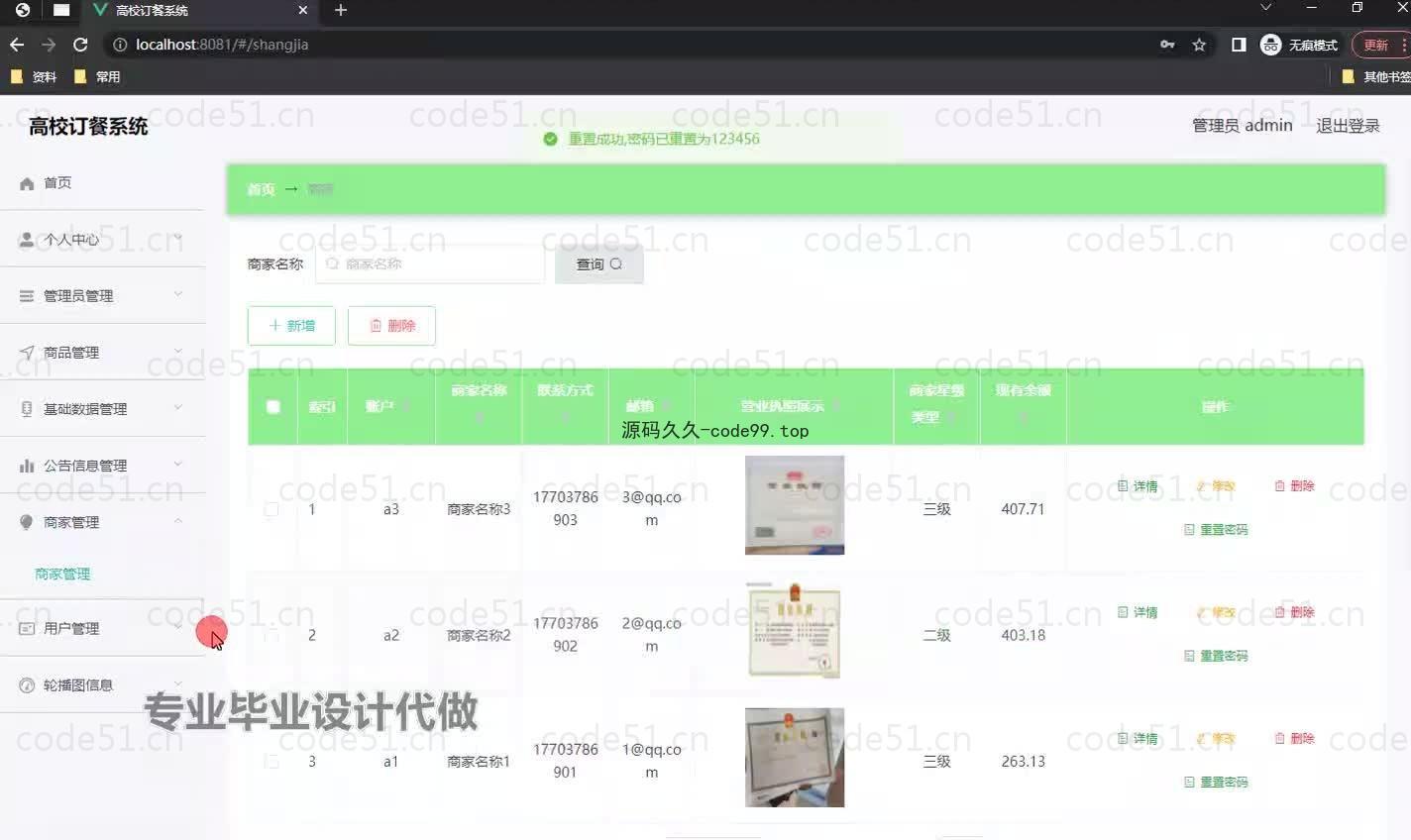Click the 公告信息管理 bar-chart icon

tap(27, 466)
